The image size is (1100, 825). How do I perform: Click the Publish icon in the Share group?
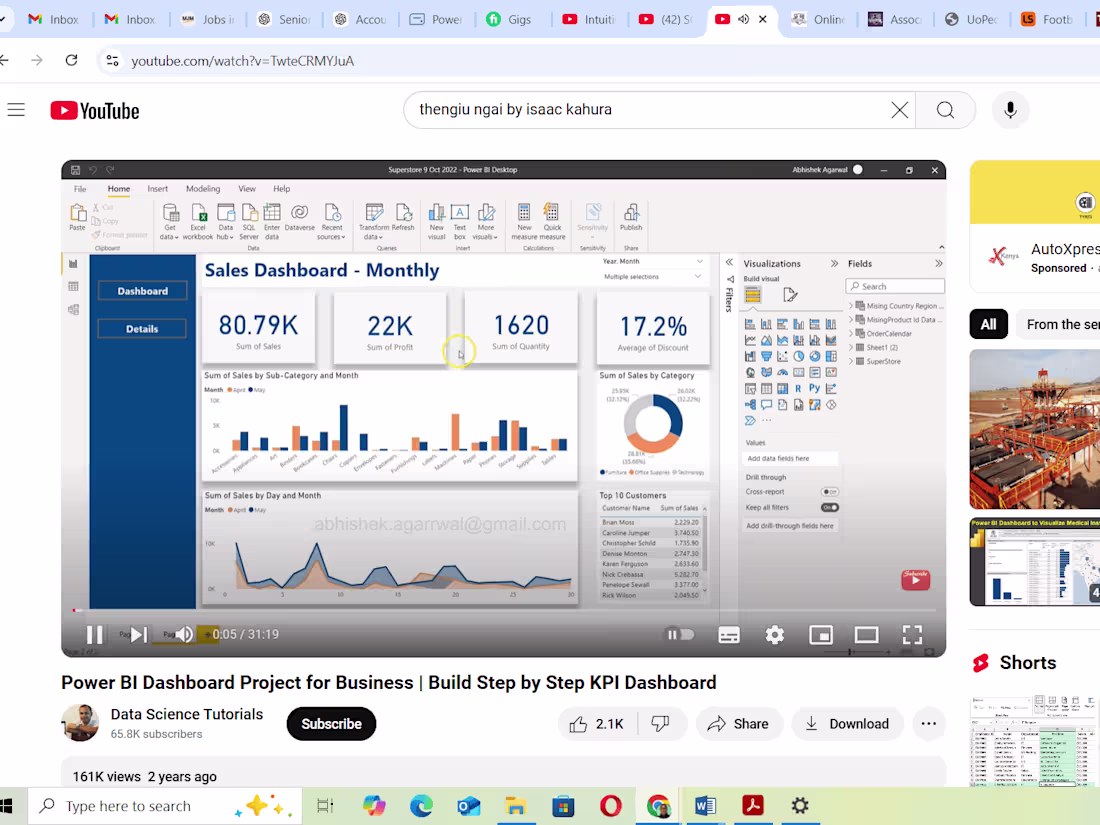click(x=631, y=212)
